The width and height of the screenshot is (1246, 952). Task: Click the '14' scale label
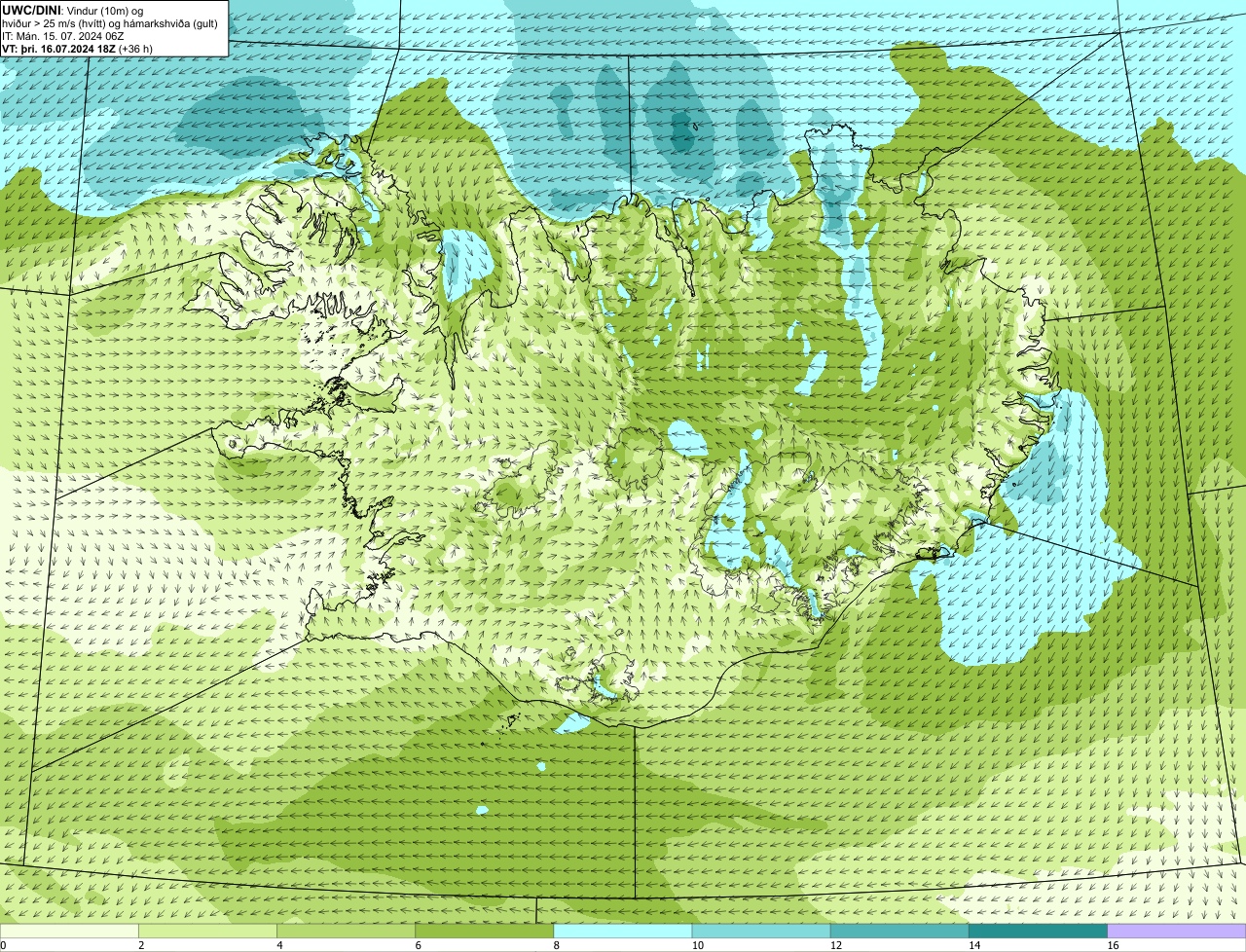pyautogui.click(x=974, y=945)
